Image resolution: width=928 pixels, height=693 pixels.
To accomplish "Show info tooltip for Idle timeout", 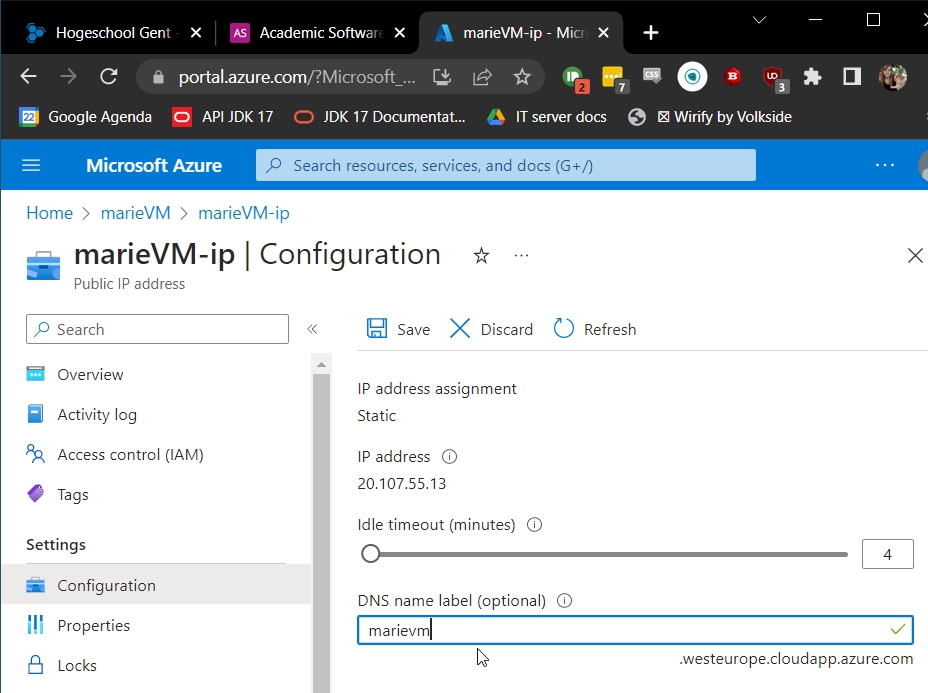I will pos(534,525).
